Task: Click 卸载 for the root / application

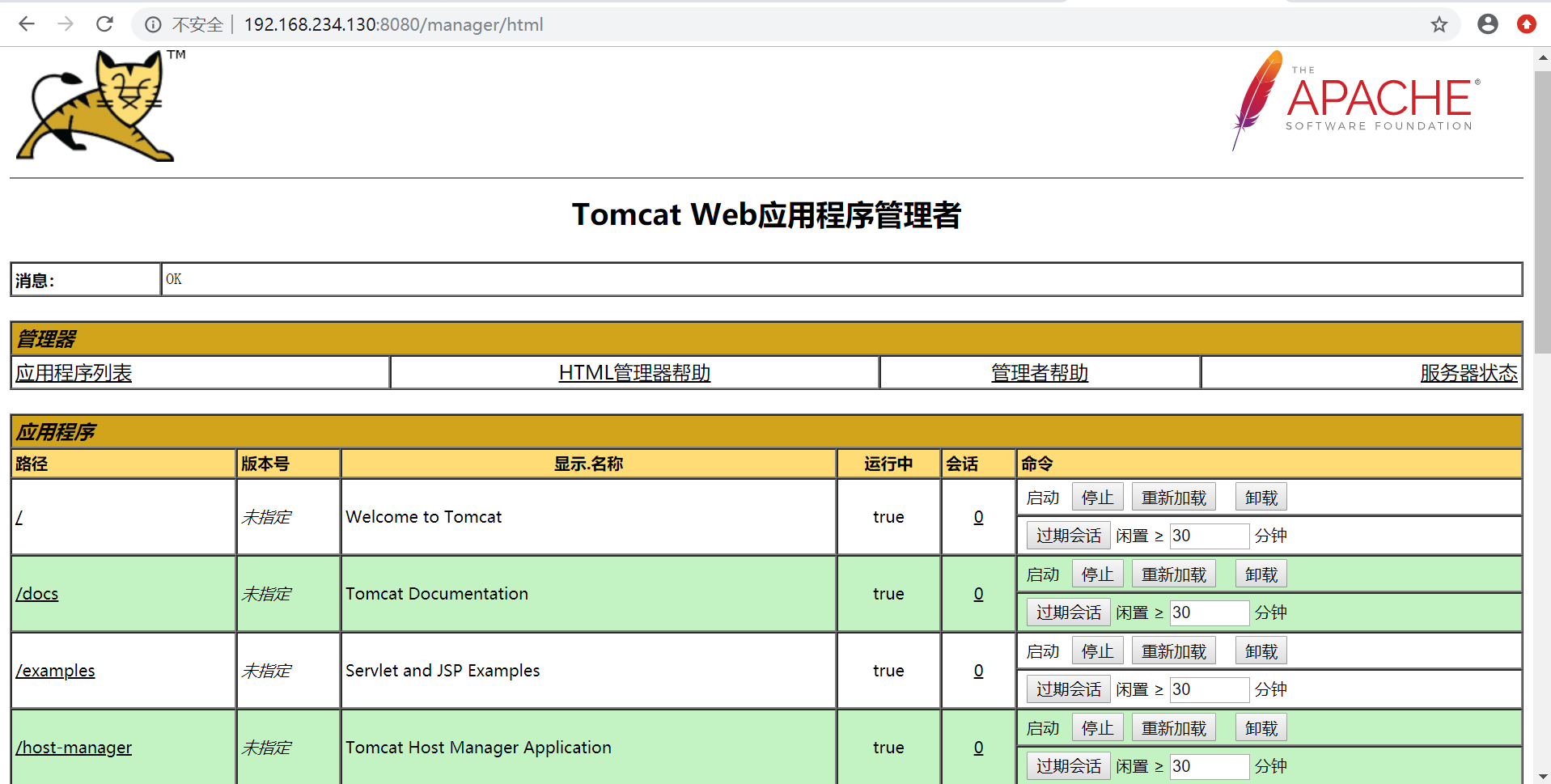Action: tap(1261, 498)
